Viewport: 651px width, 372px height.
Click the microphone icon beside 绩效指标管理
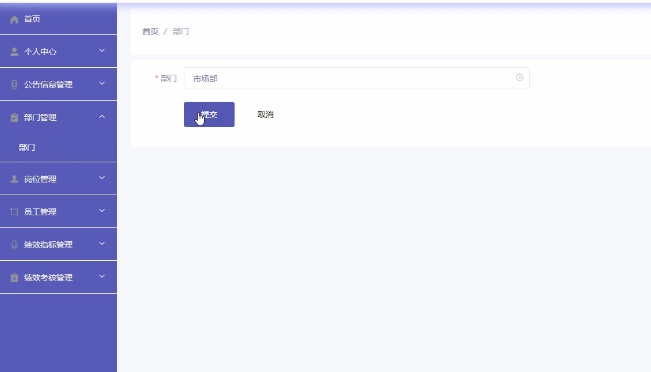click(x=14, y=245)
